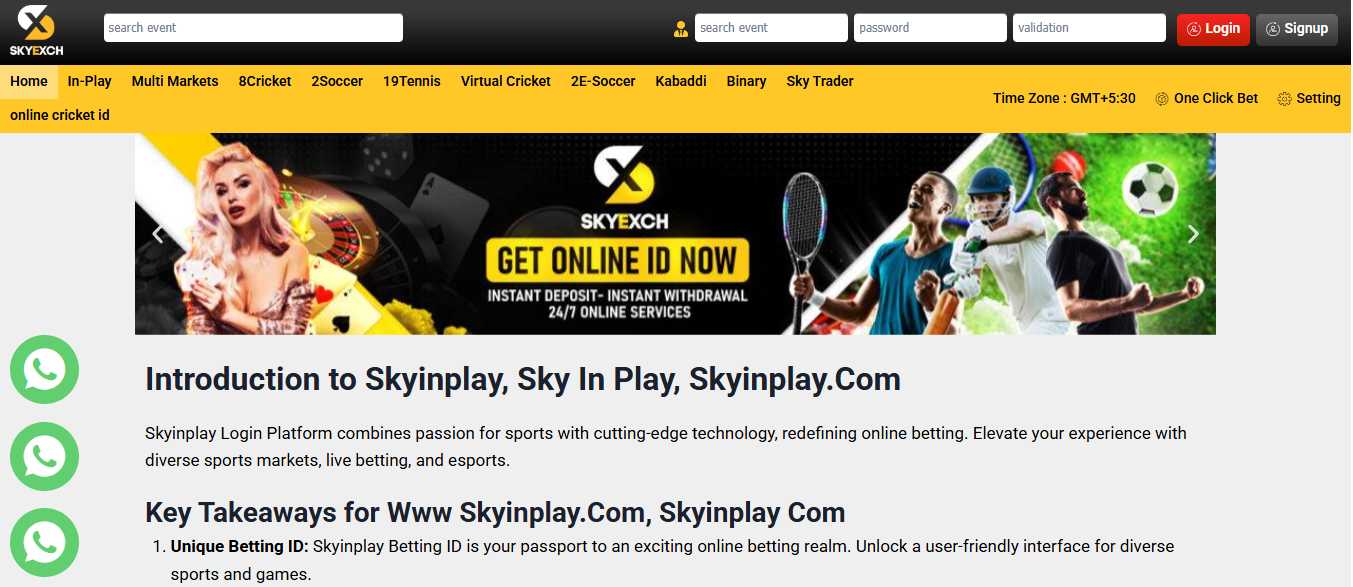The height and width of the screenshot is (587, 1353).
Task: Open the online cricket id link
Action: coord(60,115)
